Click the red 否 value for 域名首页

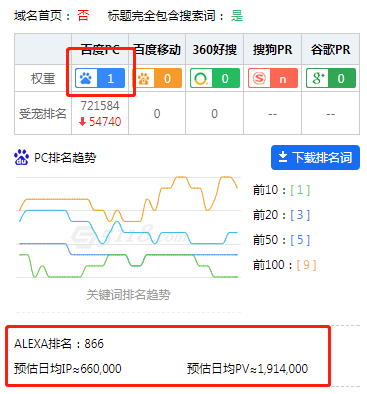click(83, 15)
